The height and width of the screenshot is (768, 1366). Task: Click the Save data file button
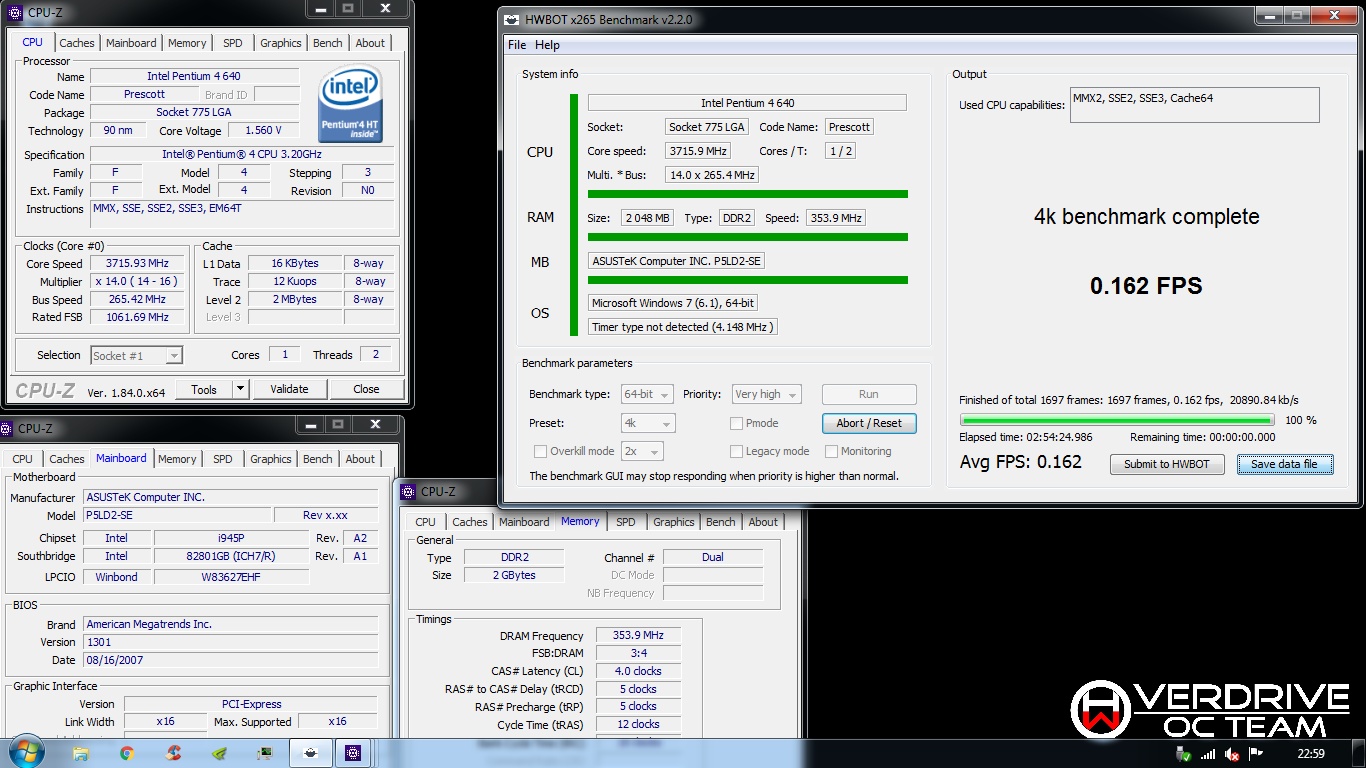(1285, 464)
